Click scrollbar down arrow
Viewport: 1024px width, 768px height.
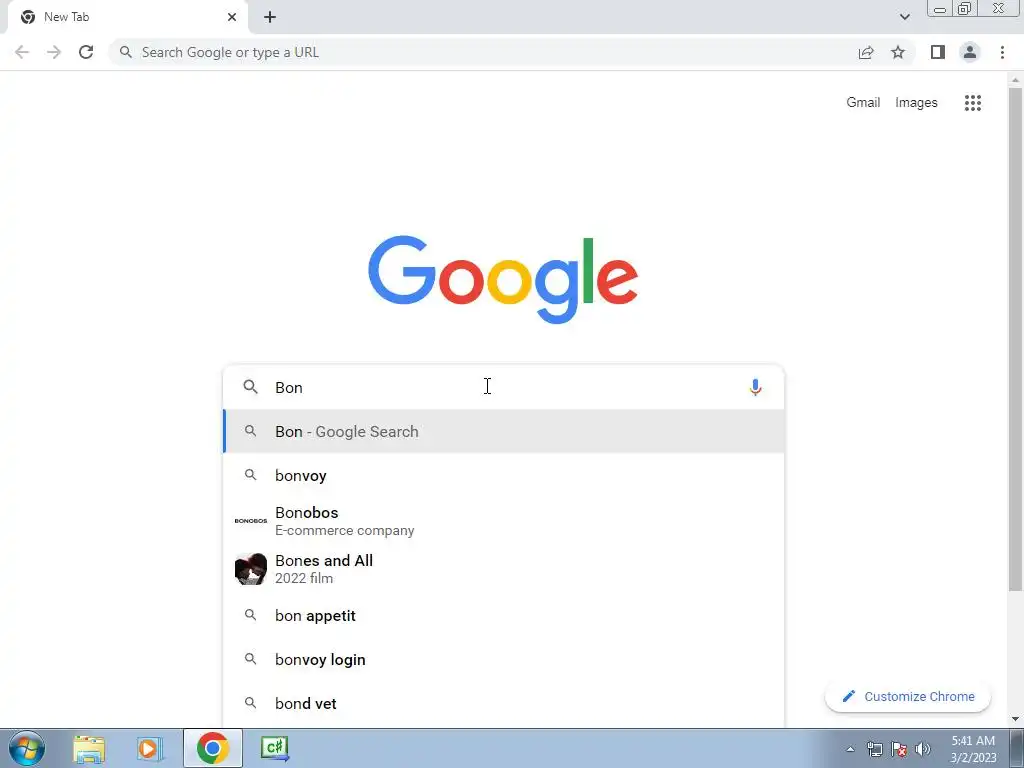click(1015, 719)
